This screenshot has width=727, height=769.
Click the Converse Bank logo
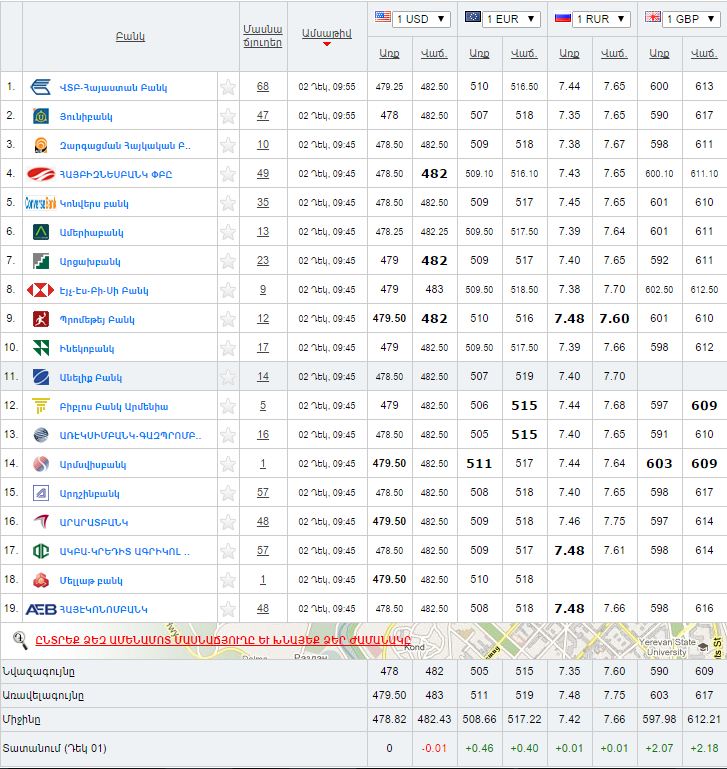[40, 203]
